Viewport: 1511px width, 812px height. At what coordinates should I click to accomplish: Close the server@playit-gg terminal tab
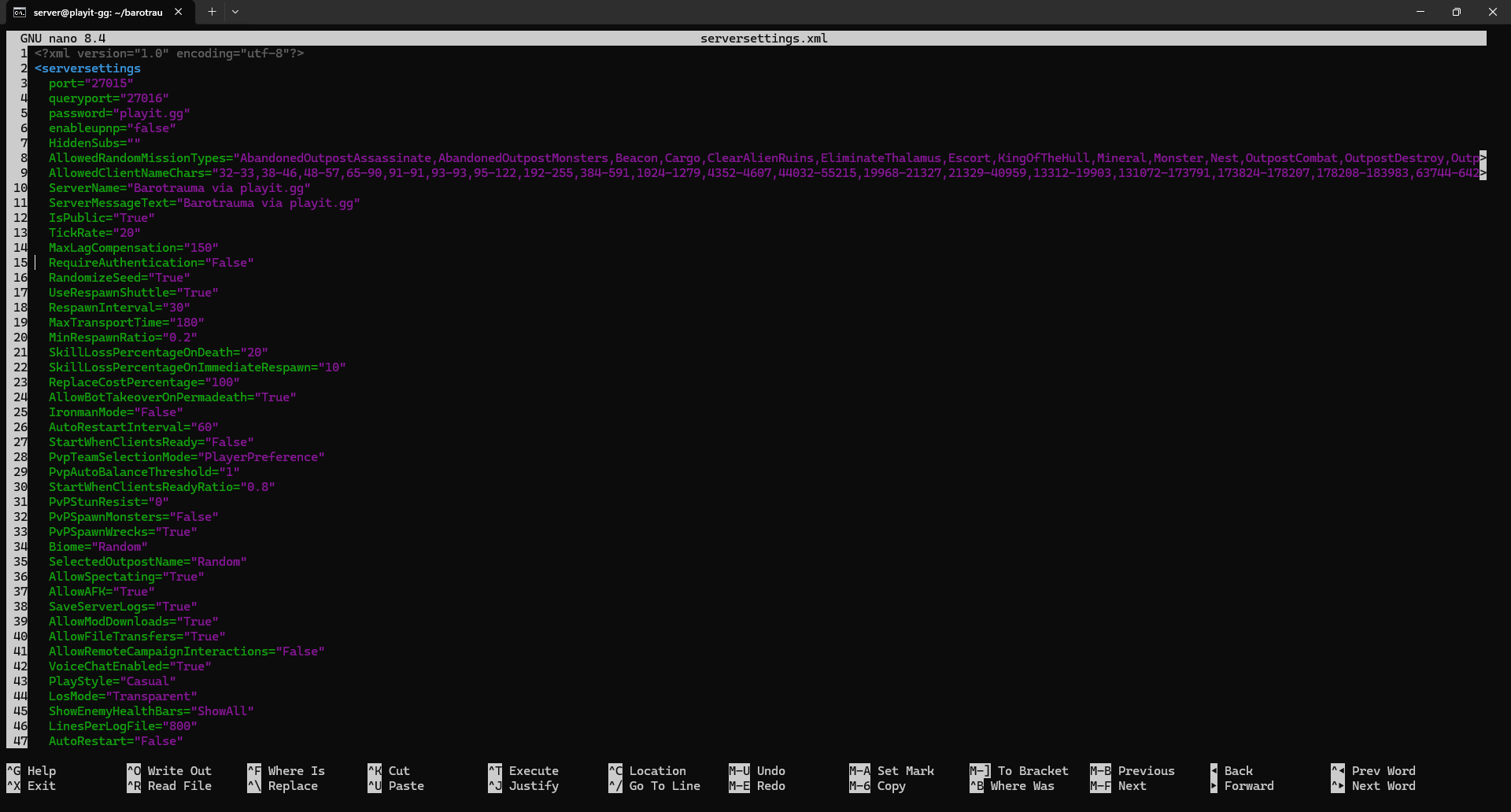(179, 12)
